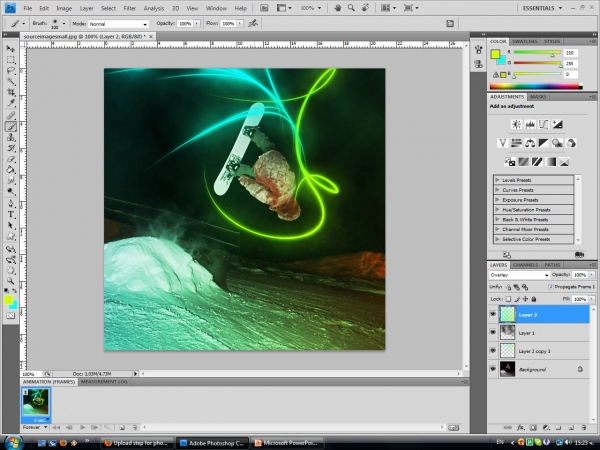Toggle lock transparent pixels
The image size is (600, 450).
pos(508,299)
